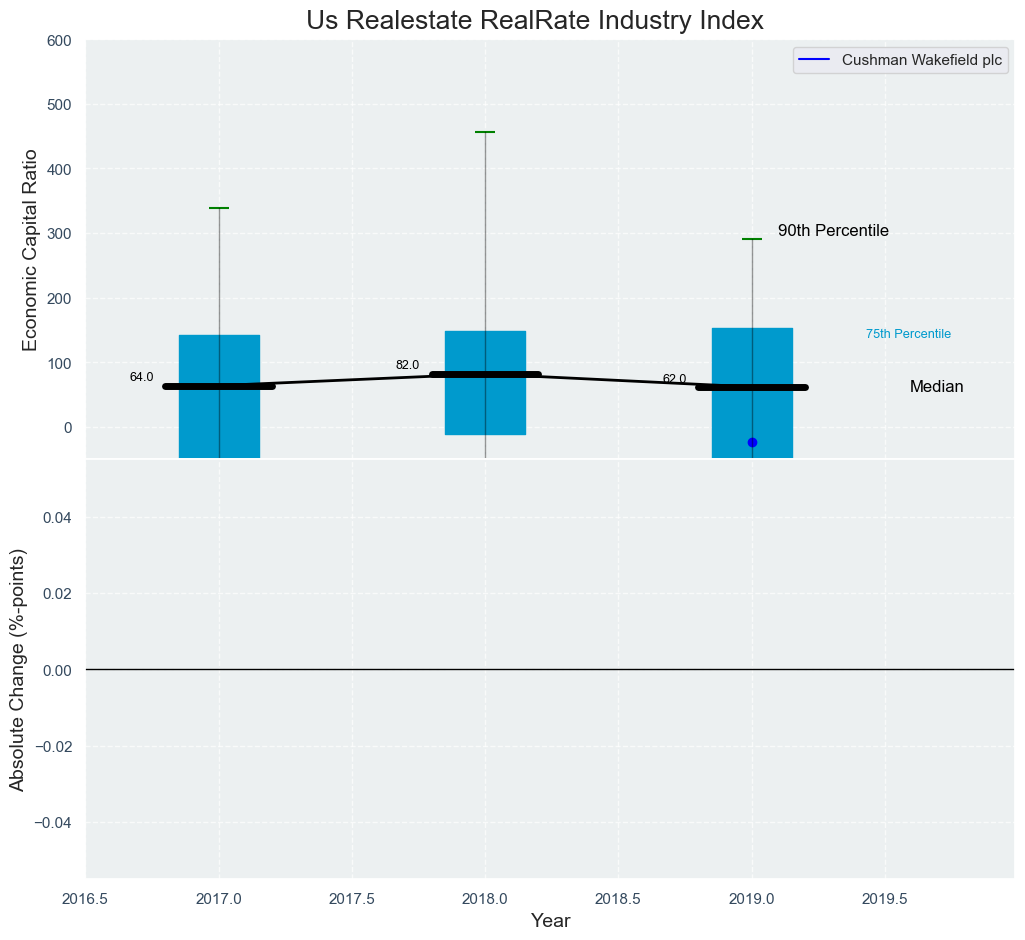Click the green whisker cap above 2017
The width and height of the screenshot is (1025, 940).
tap(219, 208)
